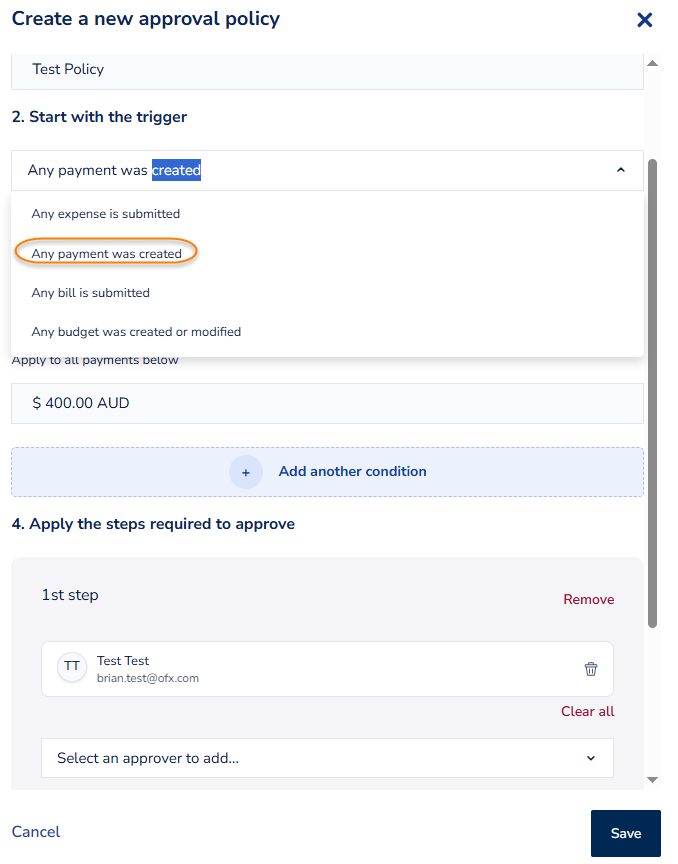Viewport: 678px width, 864px height.
Task: Click Clear all approvers link
Action: (587, 711)
